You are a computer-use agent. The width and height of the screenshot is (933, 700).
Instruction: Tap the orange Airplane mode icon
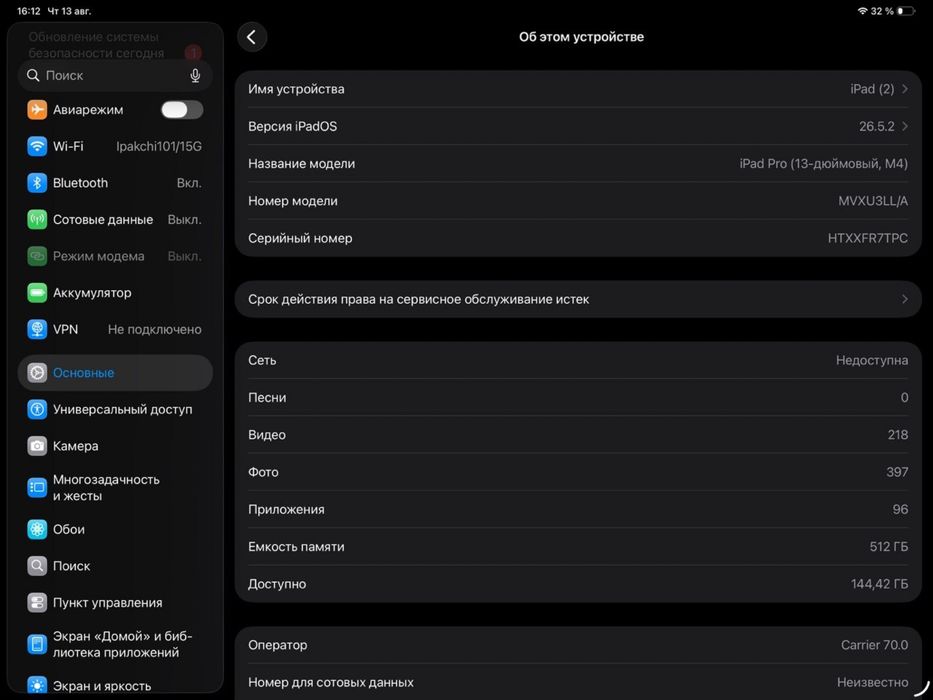(37, 110)
